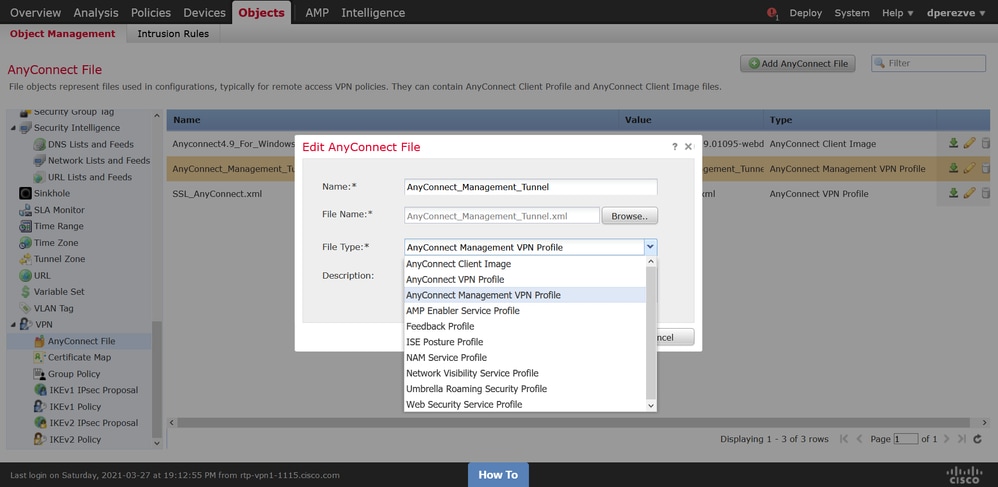This screenshot has width=998, height=487.
Task: Open the File Type dropdown arrow
Action: coord(650,247)
